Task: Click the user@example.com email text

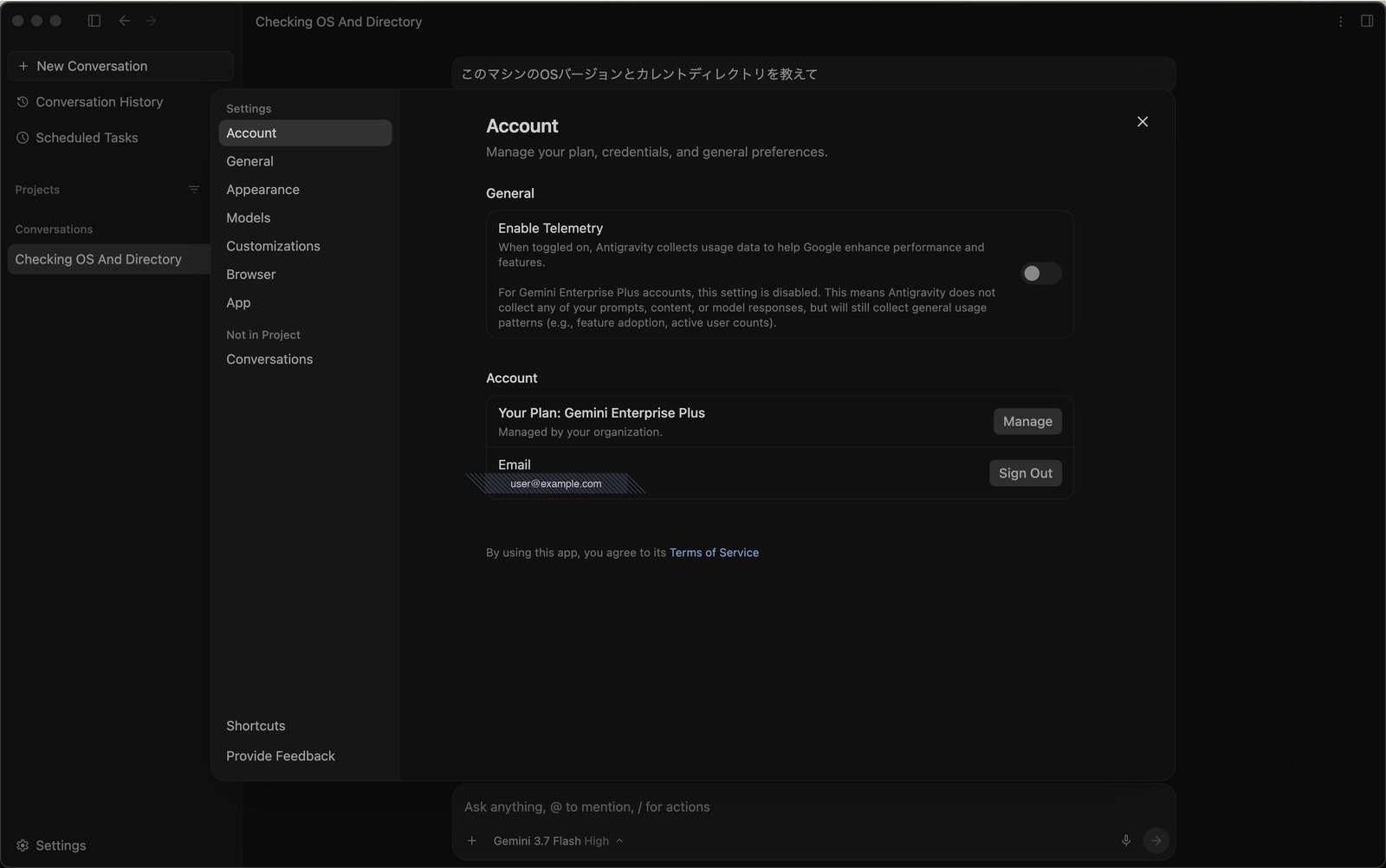Action: 556,483
